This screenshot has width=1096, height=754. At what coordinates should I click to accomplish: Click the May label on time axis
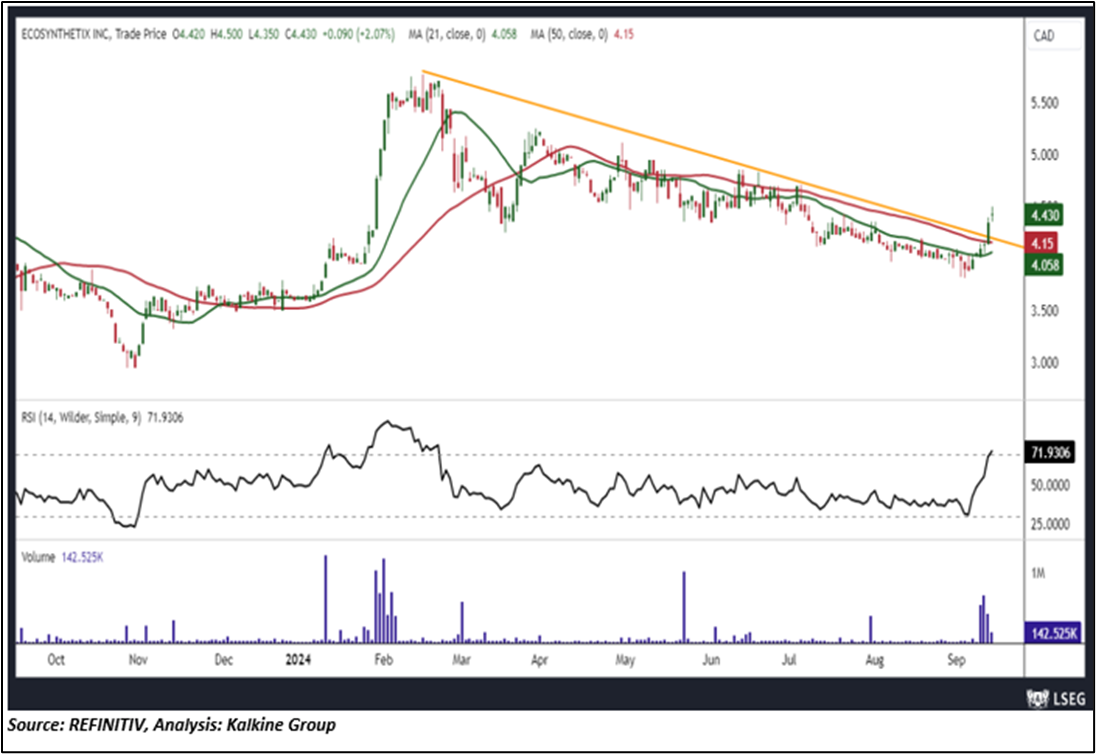tap(625, 660)
